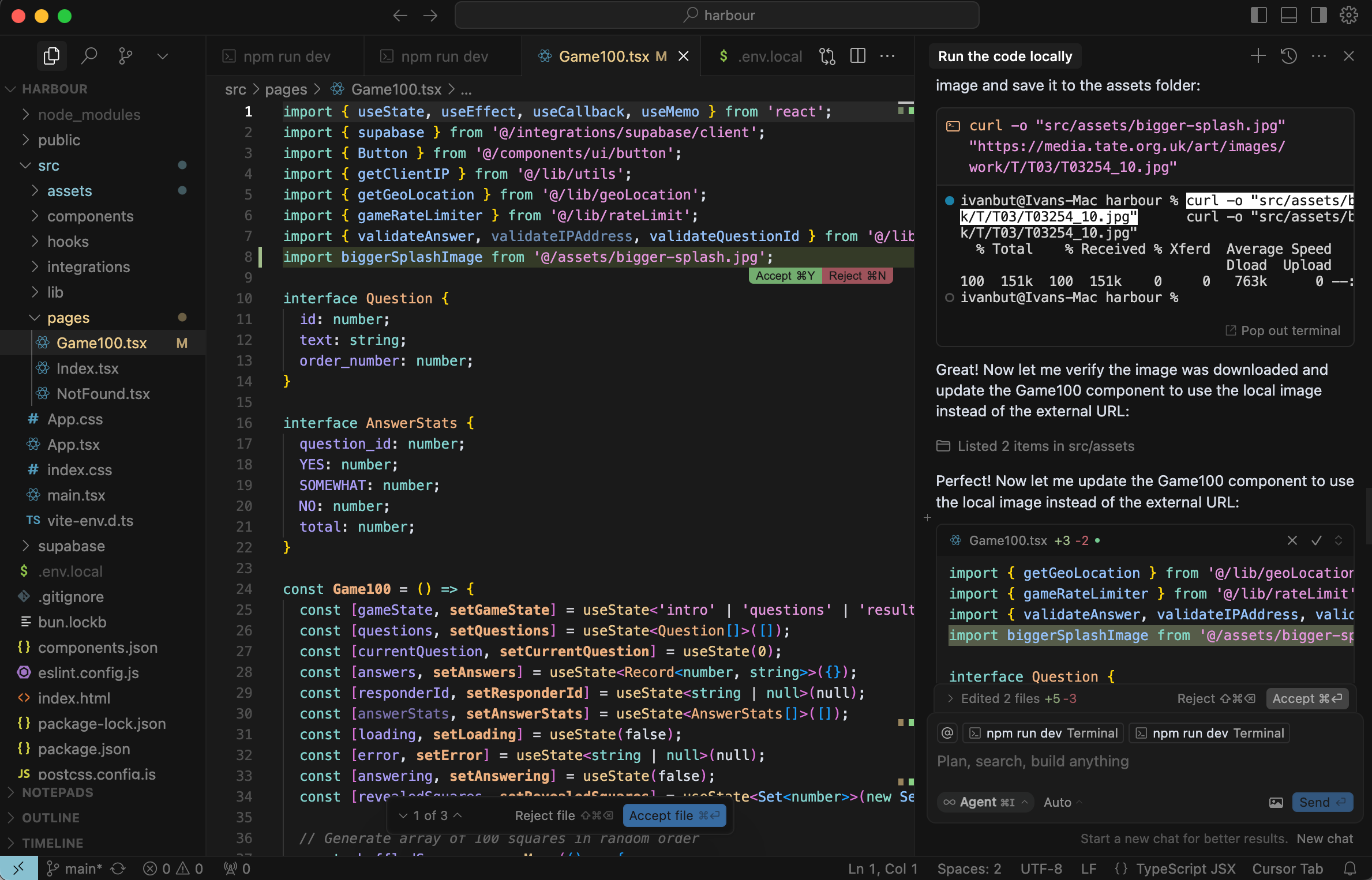Screen dimensions: 1372x880
Task: Open notifications bell in status bar
Action: click(x=1350, y=868)
